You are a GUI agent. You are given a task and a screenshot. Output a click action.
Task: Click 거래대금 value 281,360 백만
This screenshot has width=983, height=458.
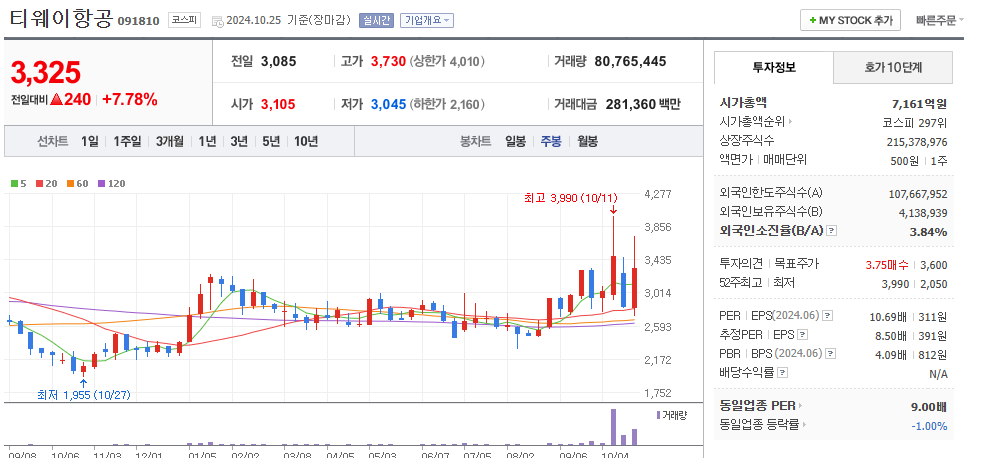(x=643, y=104)
